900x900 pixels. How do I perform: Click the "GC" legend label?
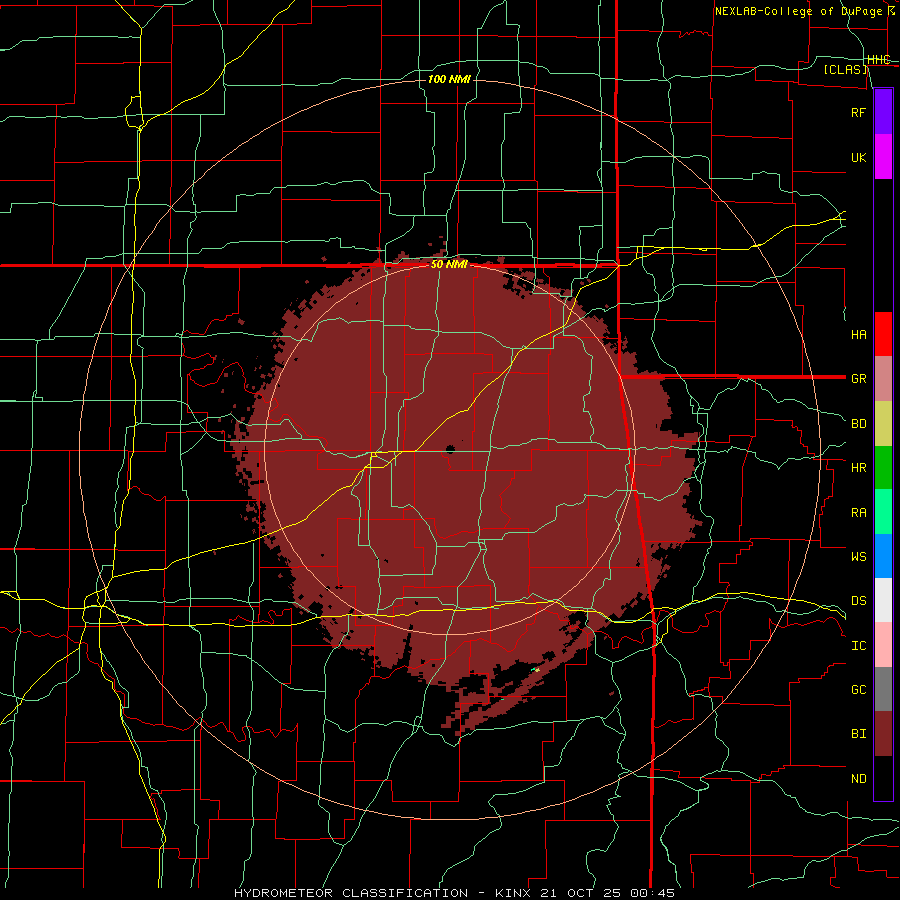(x=858, y=689)
